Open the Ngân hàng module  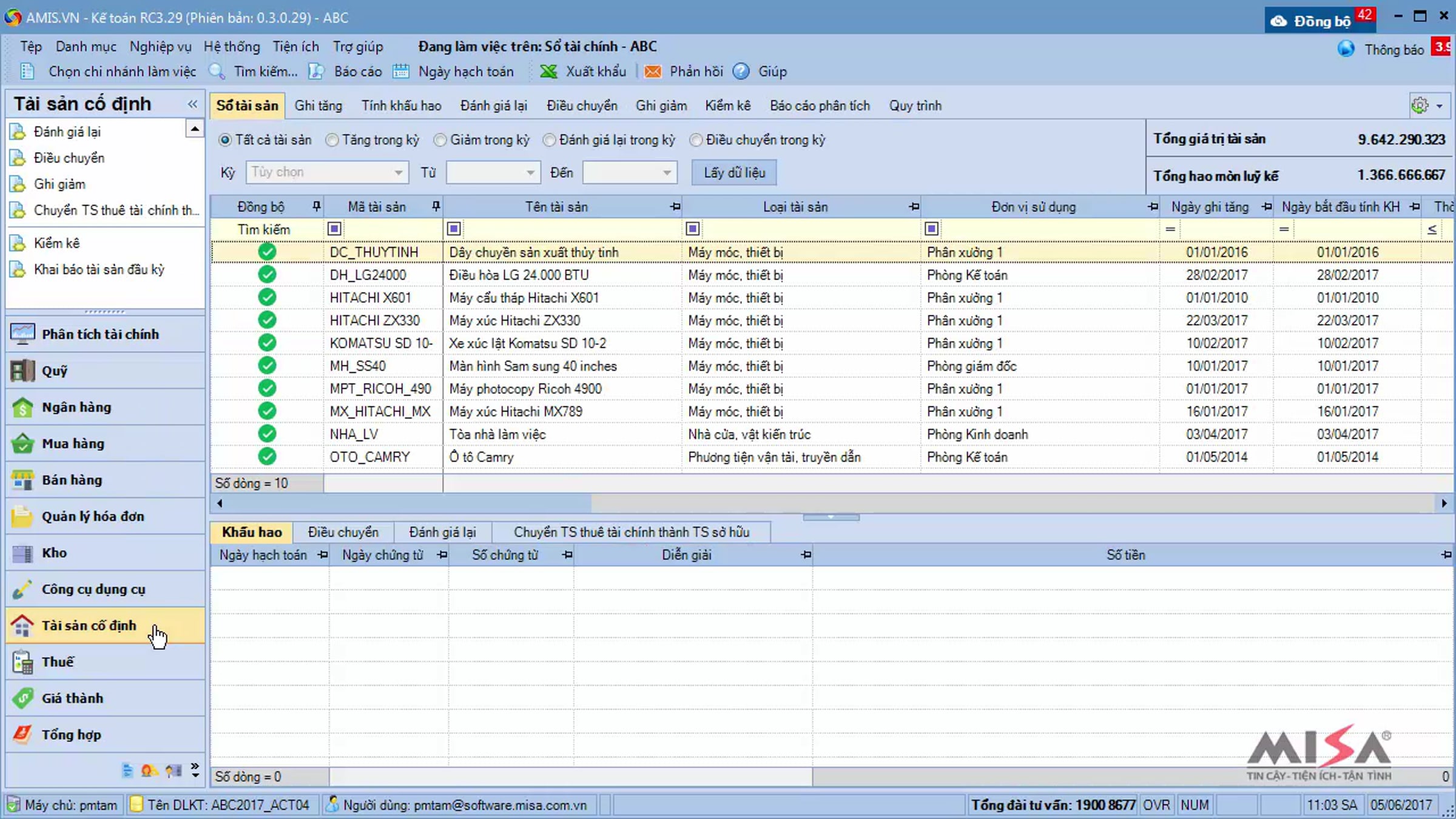(x=106, y=407)
